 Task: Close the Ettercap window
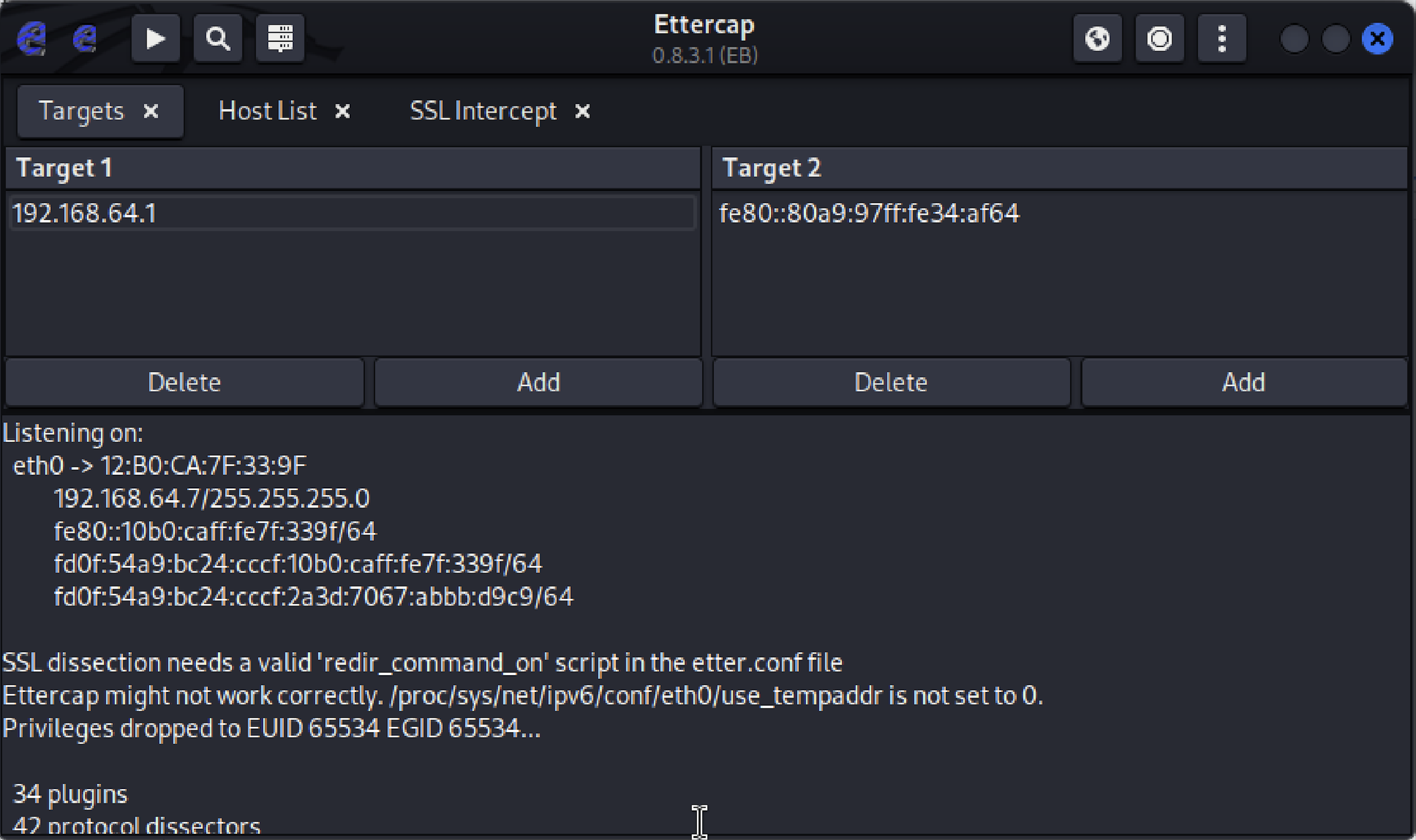1378,38
